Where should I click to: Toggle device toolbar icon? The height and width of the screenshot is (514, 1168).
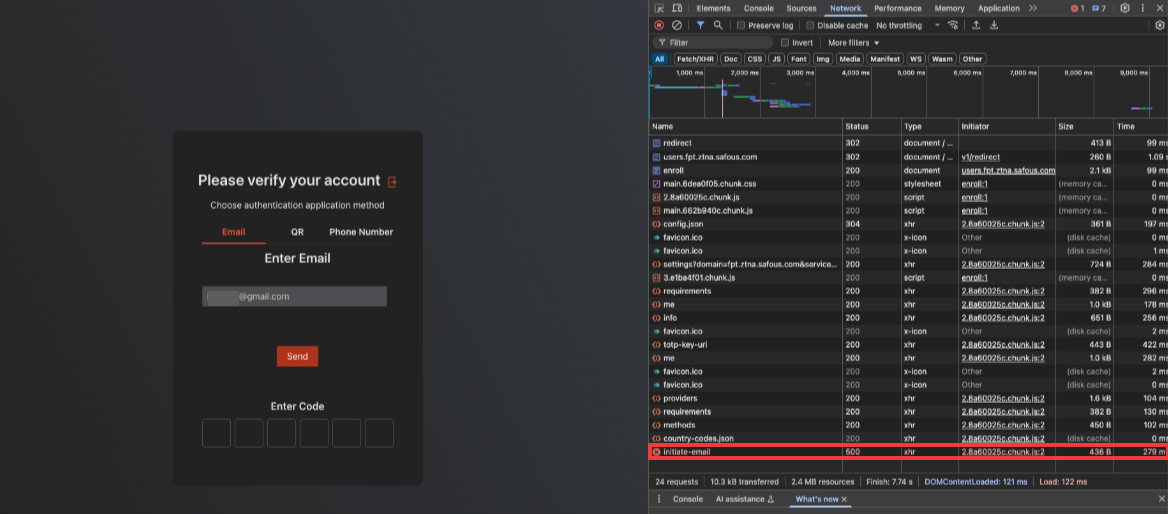[677, 8]
